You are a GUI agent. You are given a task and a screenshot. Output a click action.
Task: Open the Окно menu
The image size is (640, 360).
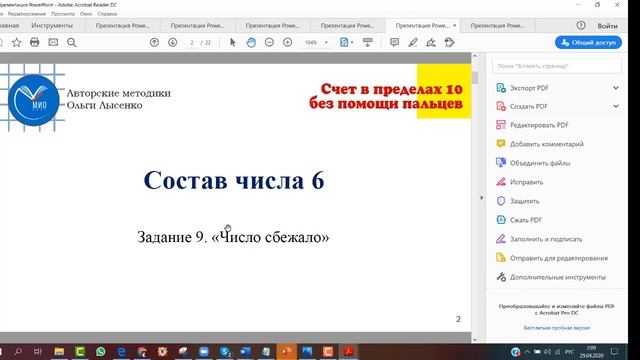86,14
